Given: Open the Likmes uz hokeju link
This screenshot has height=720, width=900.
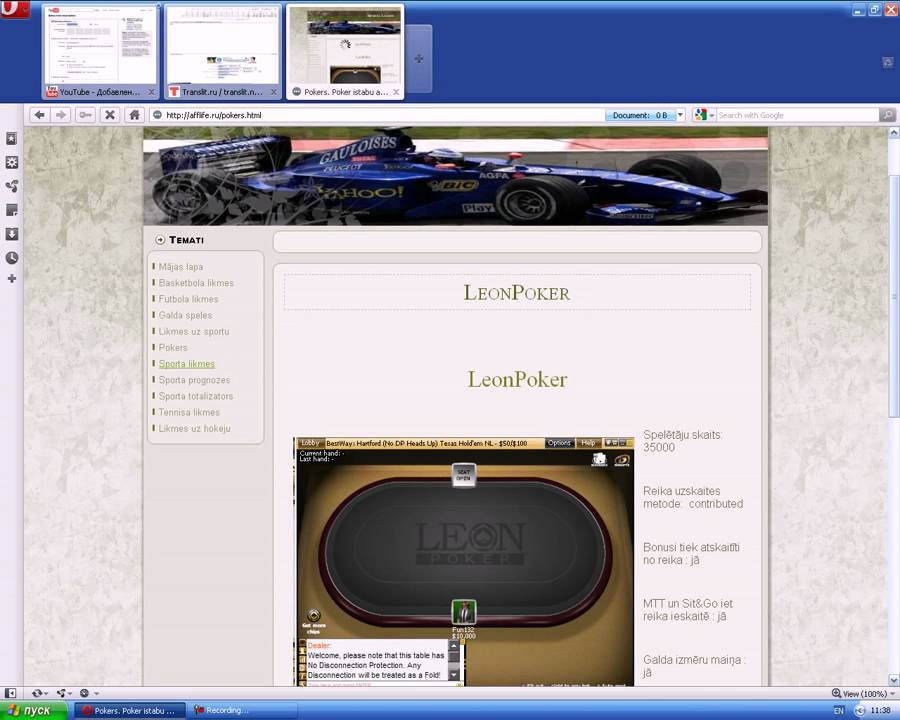Looking at the screenshot, I should [195, 428].
